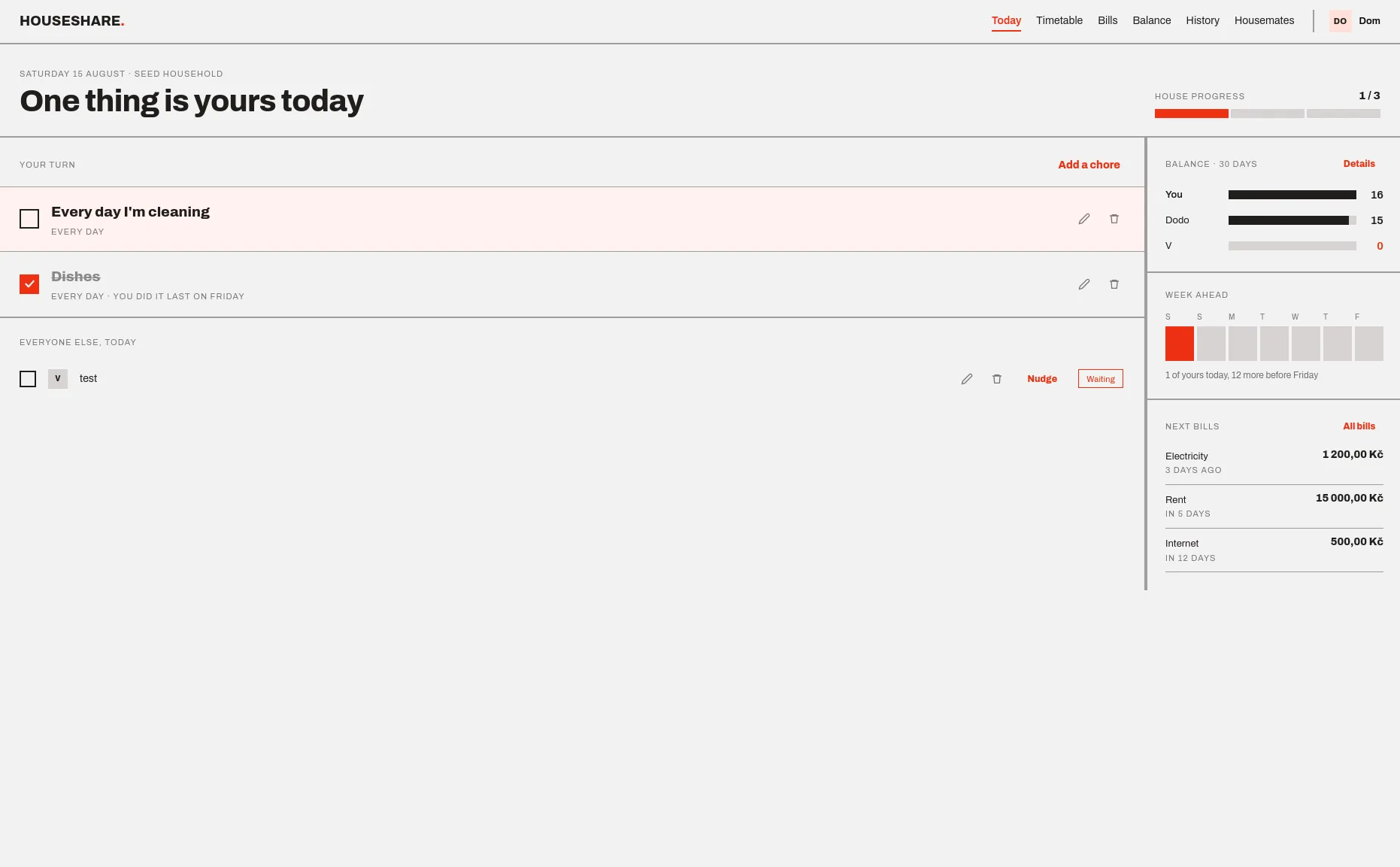The width and height of the screenshot is (1400, 867).
Task: Open the Dom profile name
Action: tap(1369, 21)
